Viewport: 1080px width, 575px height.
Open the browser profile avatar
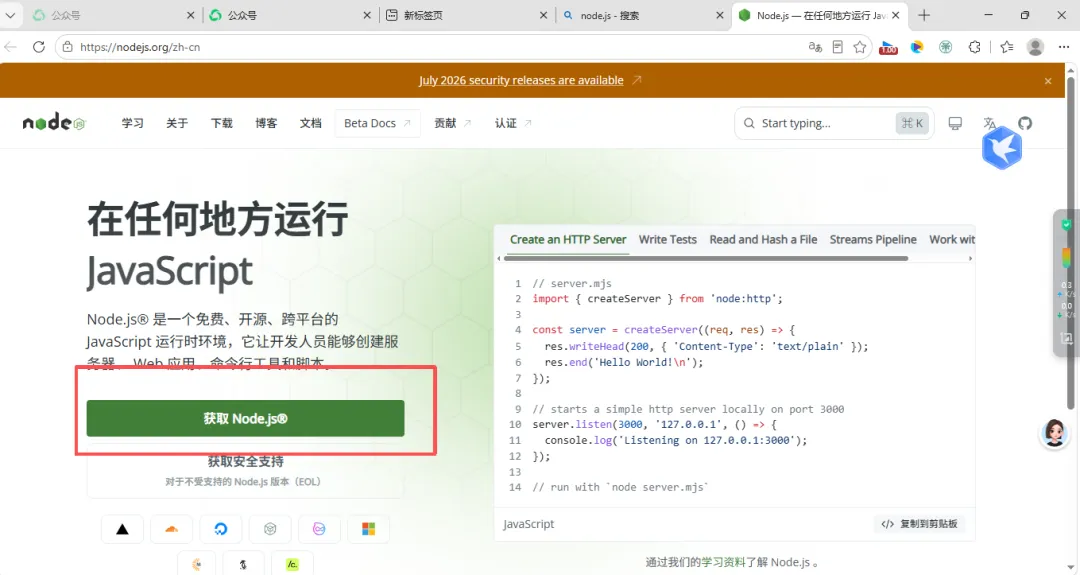coord(1035,47)
